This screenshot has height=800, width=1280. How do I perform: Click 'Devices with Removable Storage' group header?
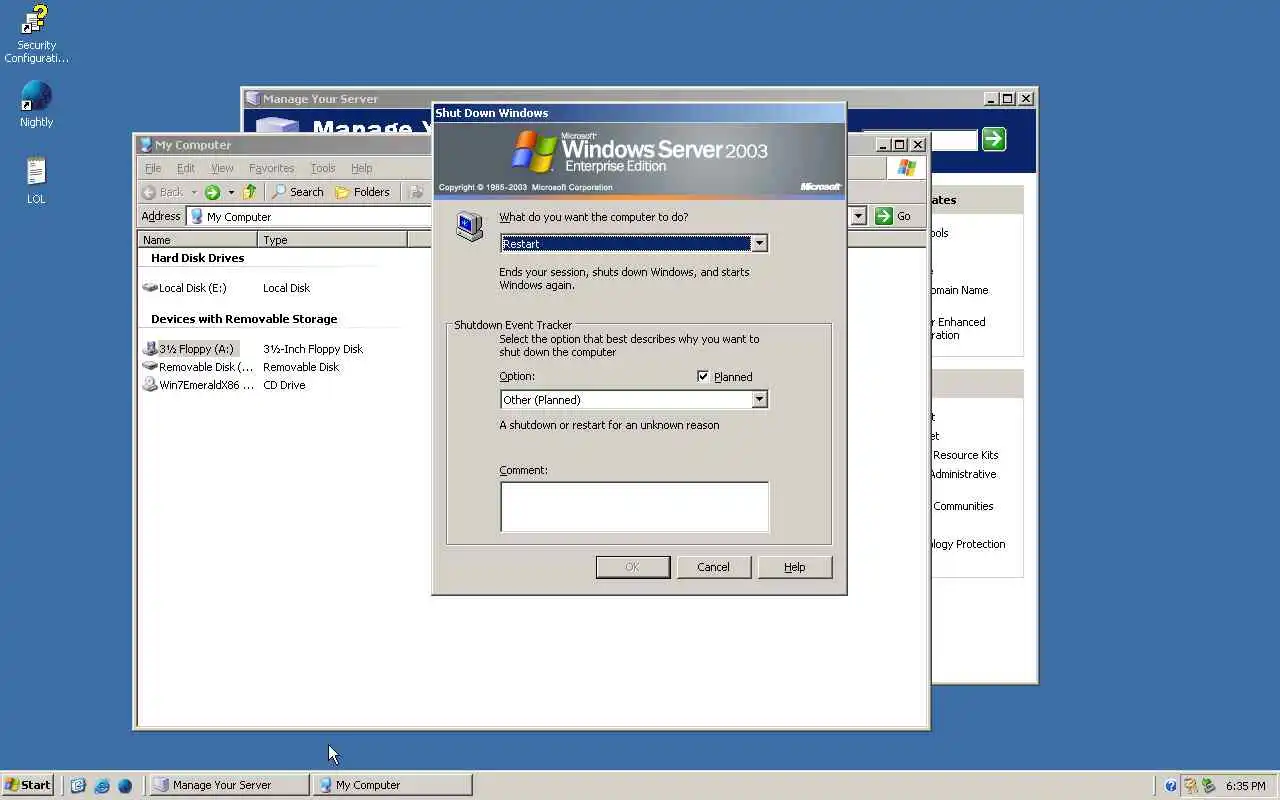pyautogui.click(x=244, y=319)
